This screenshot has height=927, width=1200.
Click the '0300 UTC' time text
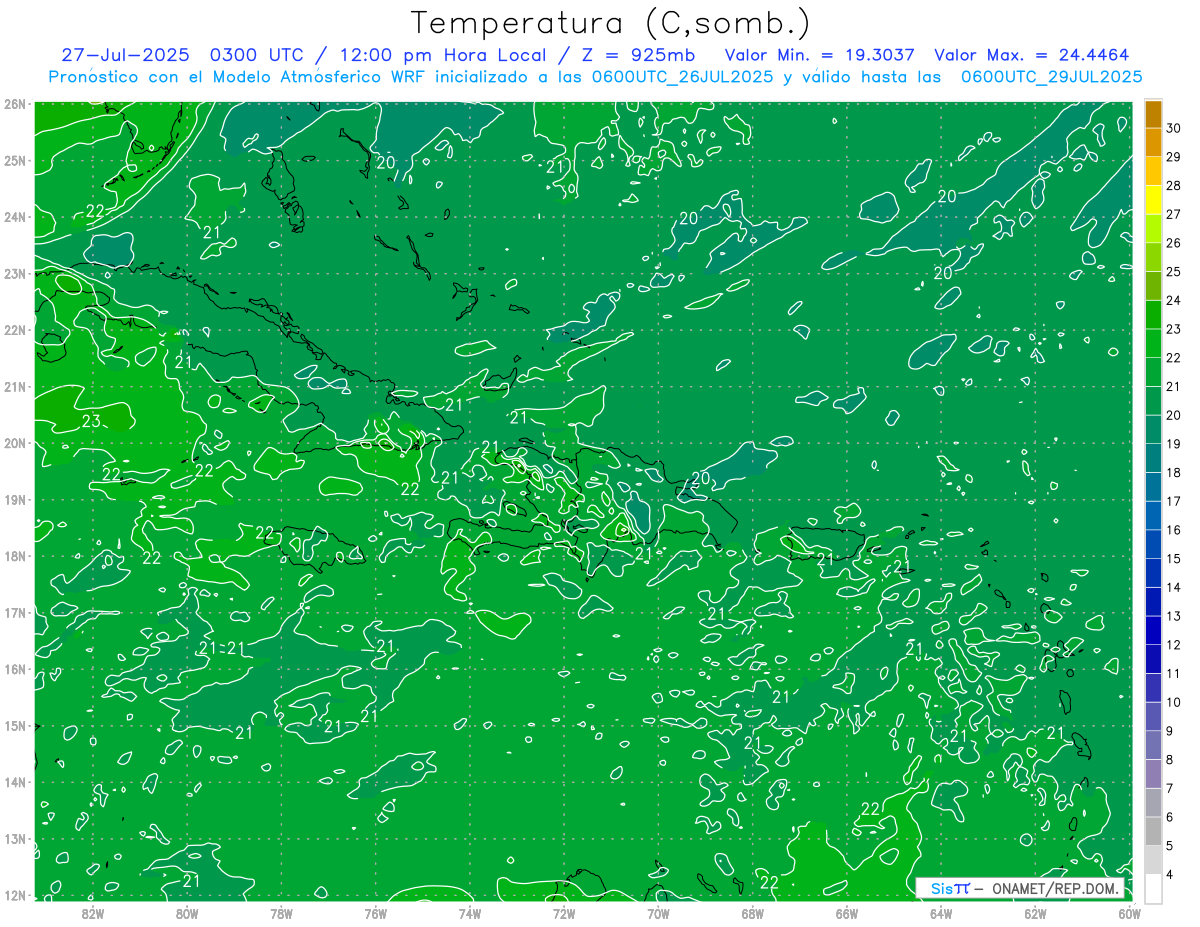257,55
